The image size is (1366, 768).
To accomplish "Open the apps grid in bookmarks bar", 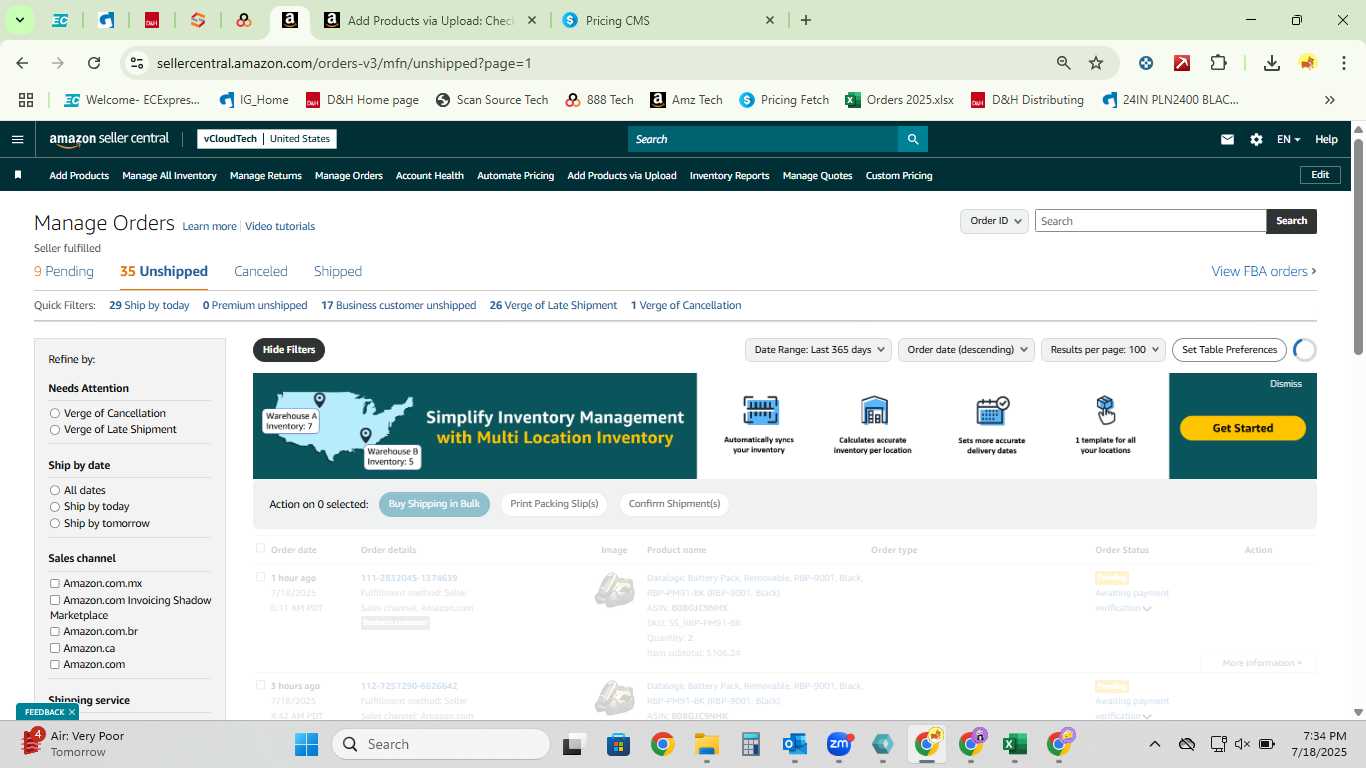I will pyautogui.click(x=26, y=100).
